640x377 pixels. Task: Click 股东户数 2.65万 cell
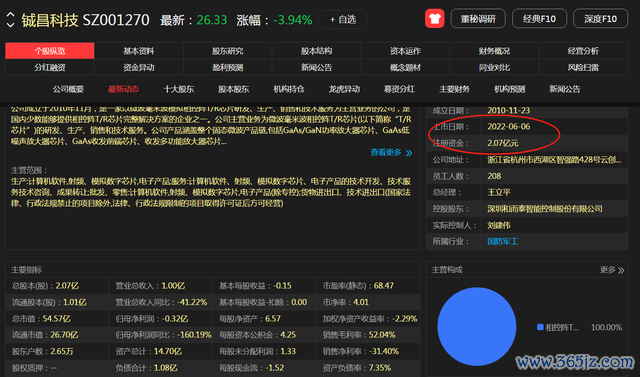(x=57, y=351)
